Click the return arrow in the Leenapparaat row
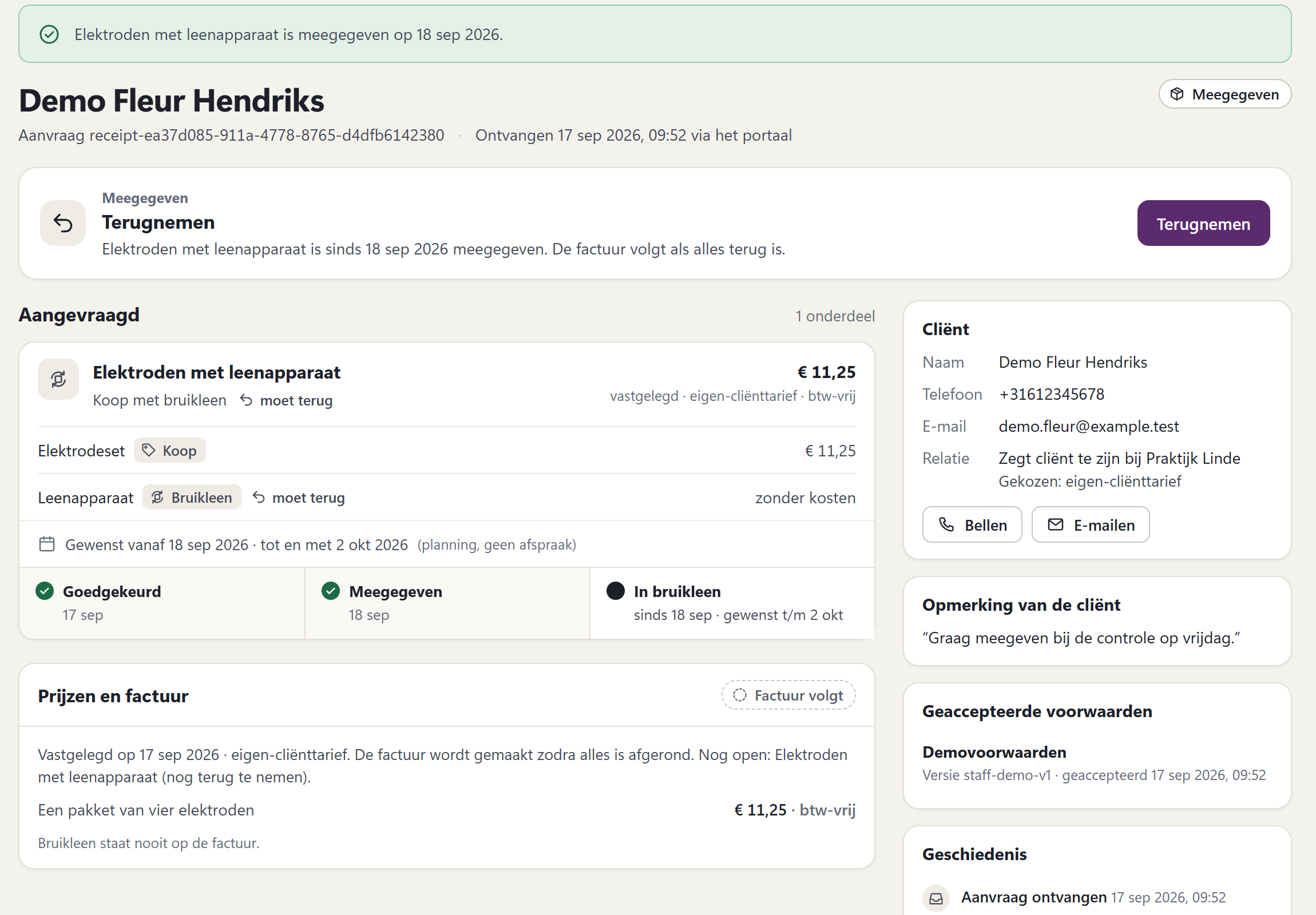The width and height of the screenshot is (1316, 915). [x=259, y=498]
